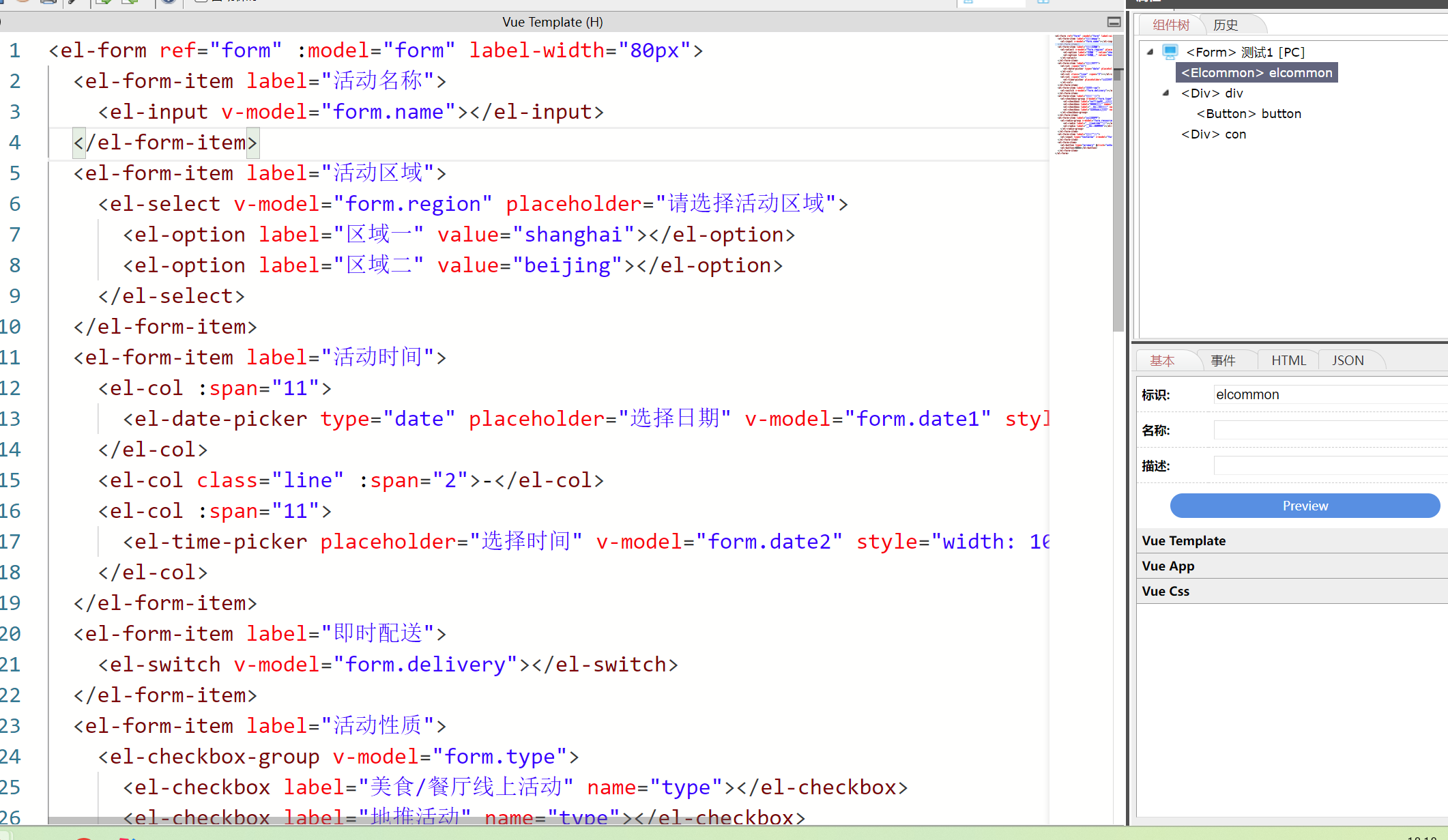This screenshot has width=1448, height=840.
Task: Switch to the 历史 tab
Action: pyautogui.click(x=1226, y=25)
